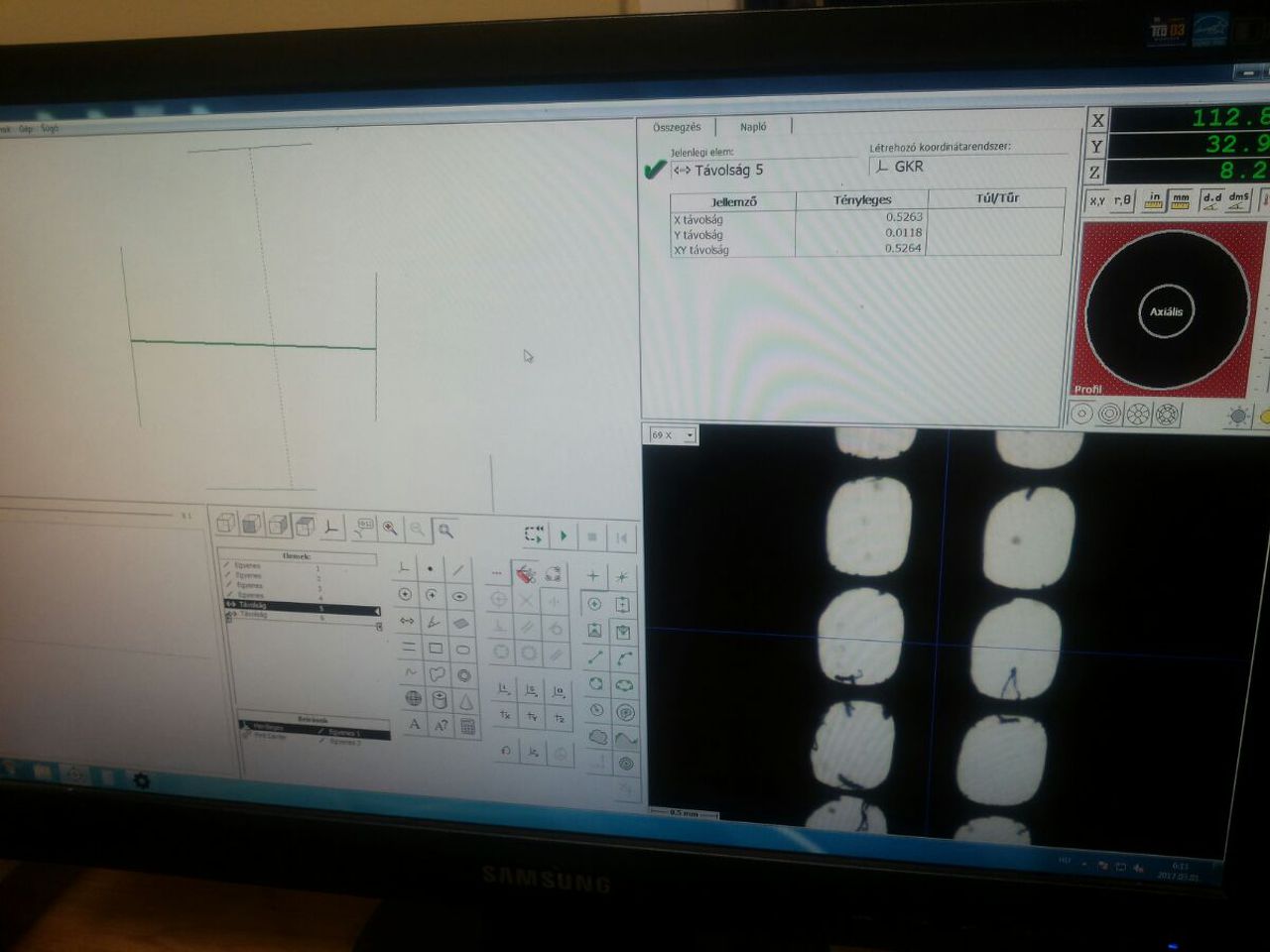Open the Napló tab
Screen dimensions: 1270x952
coord(753,126)
